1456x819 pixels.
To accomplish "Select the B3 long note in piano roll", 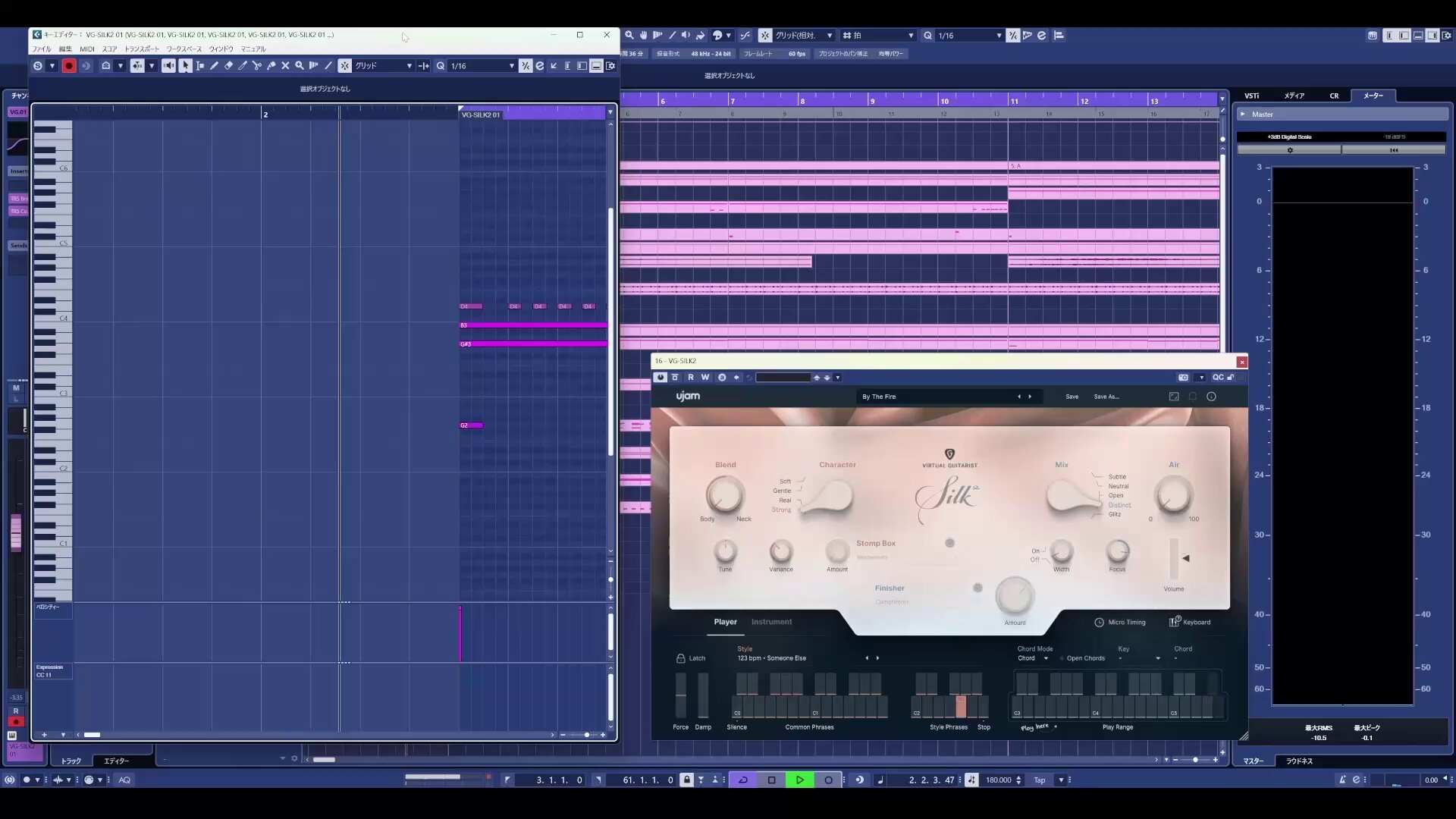I will click(x=533, y=325).
